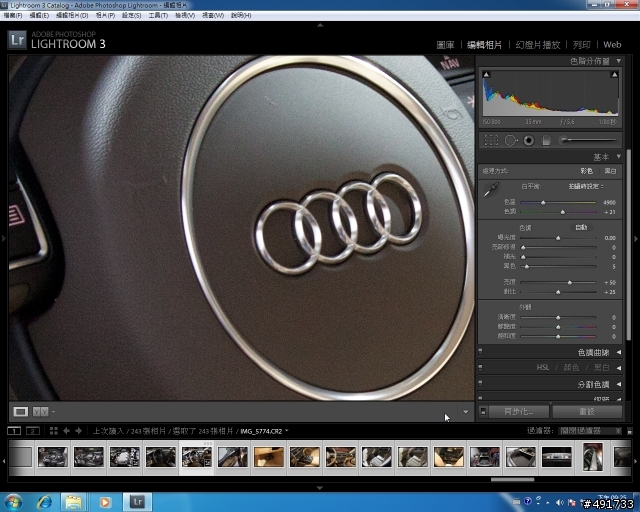This screenshot has width=640, height=512.
Task: Open Windows Explorer folder taskbar icon
Action: point(73,502)
